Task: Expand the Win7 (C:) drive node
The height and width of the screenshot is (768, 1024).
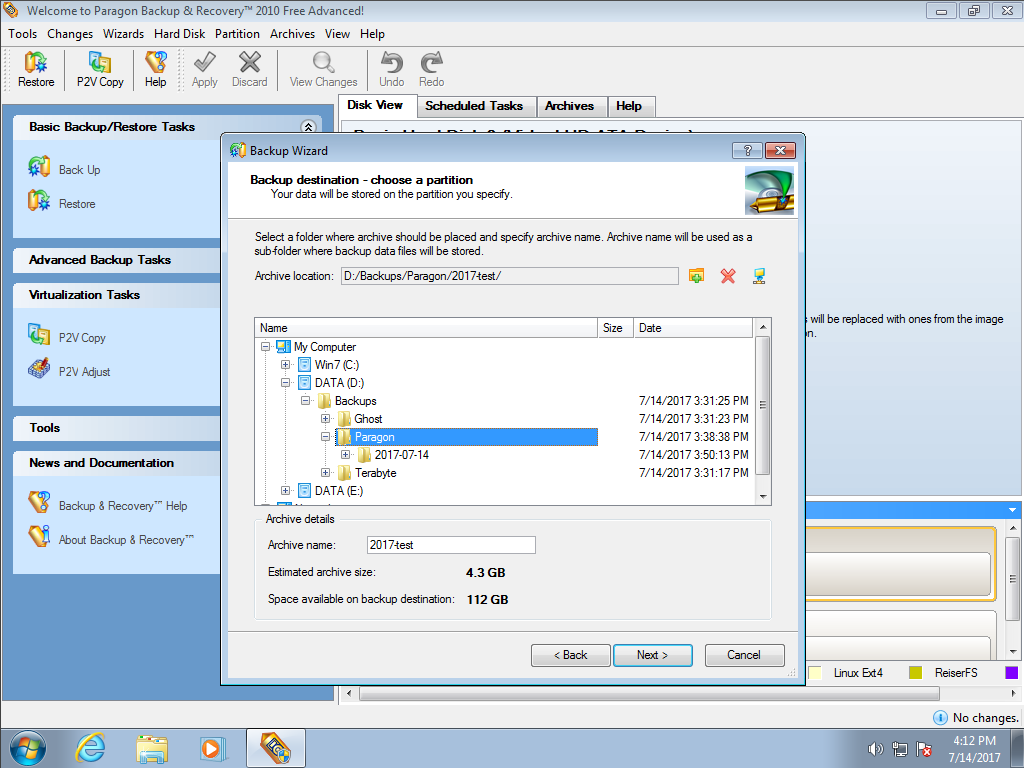Action: pos(286,365)
